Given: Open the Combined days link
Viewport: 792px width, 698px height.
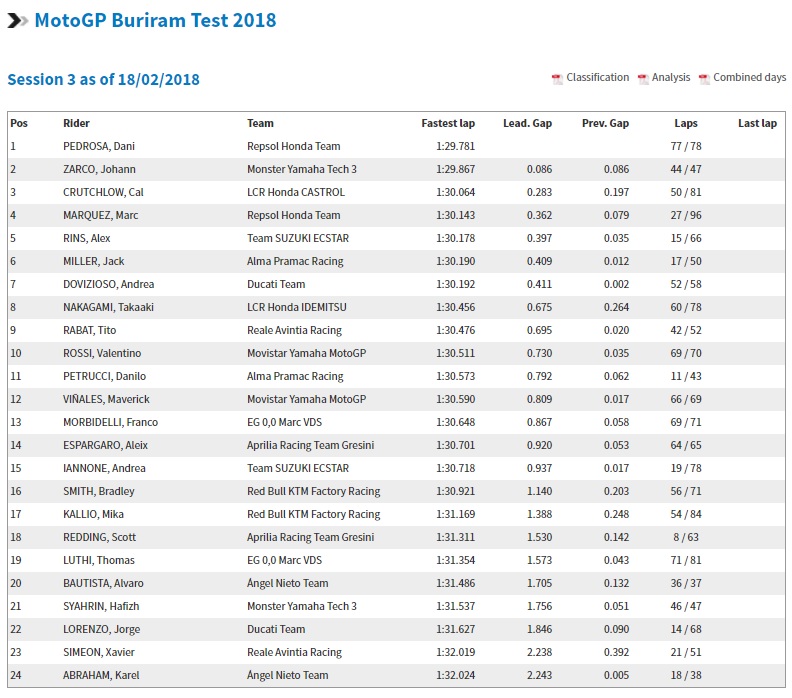Looking at the screenshot, I should pyautogui.click(x=750, y=77).
